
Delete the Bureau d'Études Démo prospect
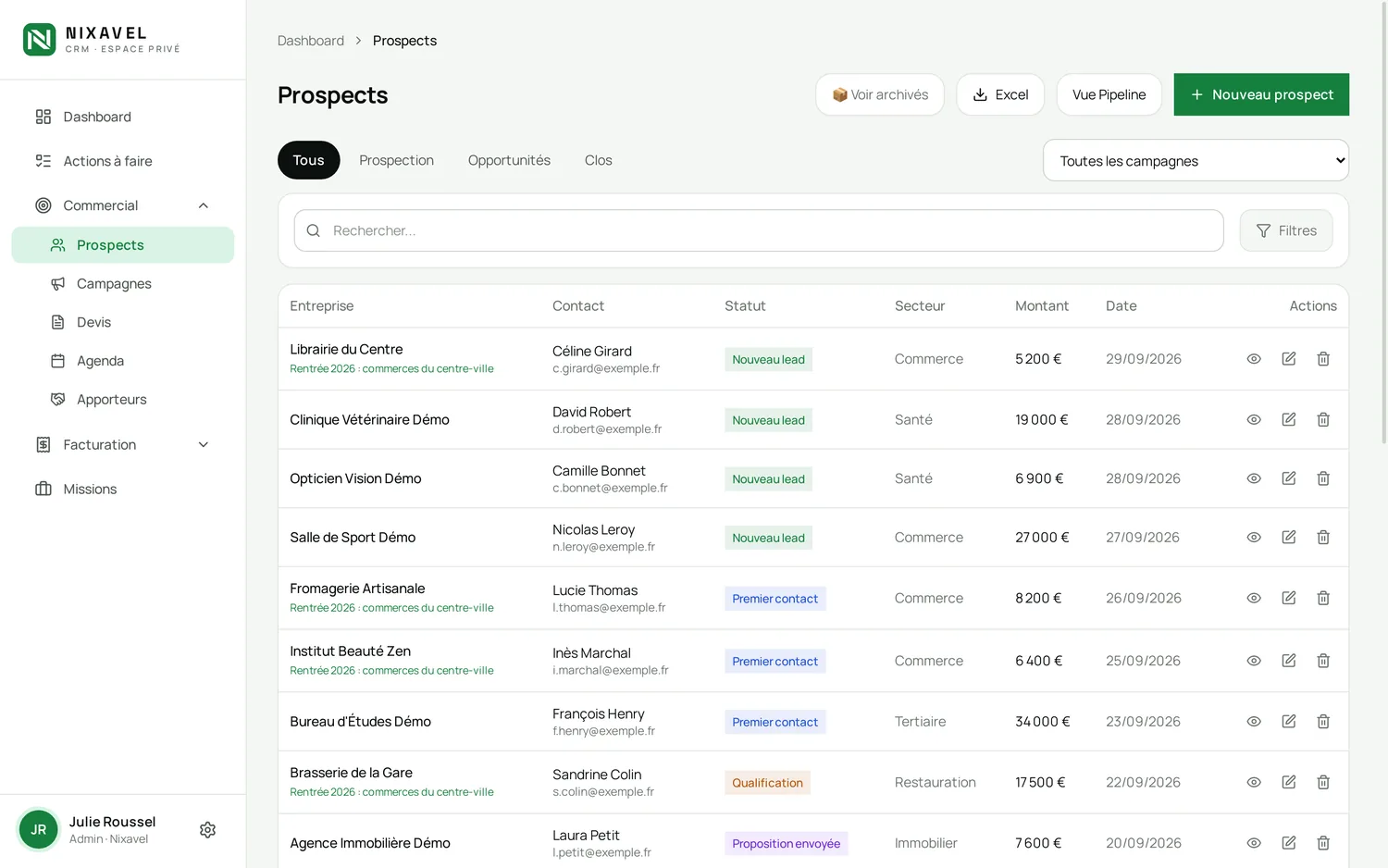(x=1323, y=722)
